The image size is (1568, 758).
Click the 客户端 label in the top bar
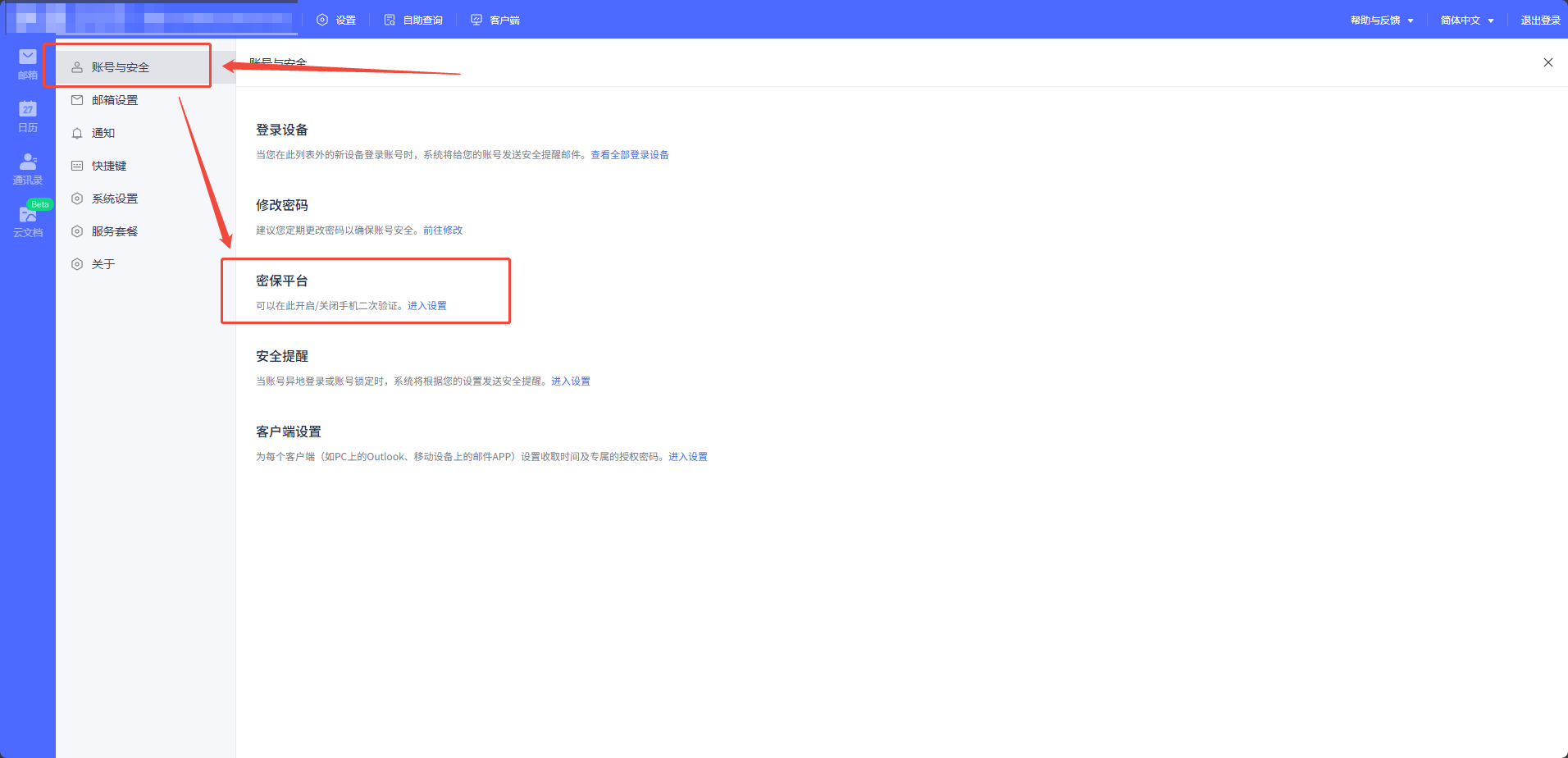pos(504,20)
